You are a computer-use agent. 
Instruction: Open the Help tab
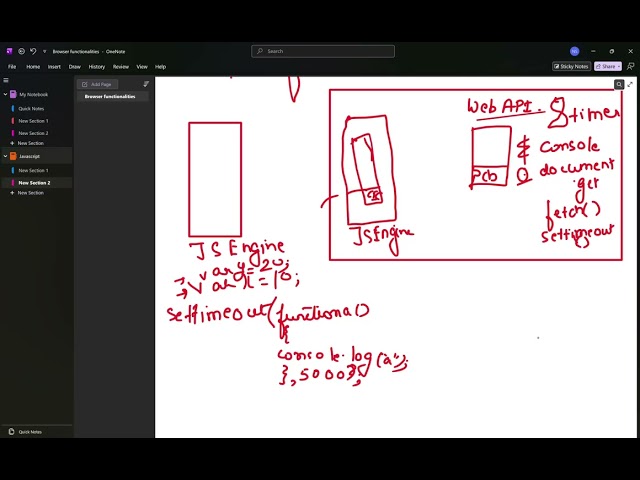coord(160,67)
